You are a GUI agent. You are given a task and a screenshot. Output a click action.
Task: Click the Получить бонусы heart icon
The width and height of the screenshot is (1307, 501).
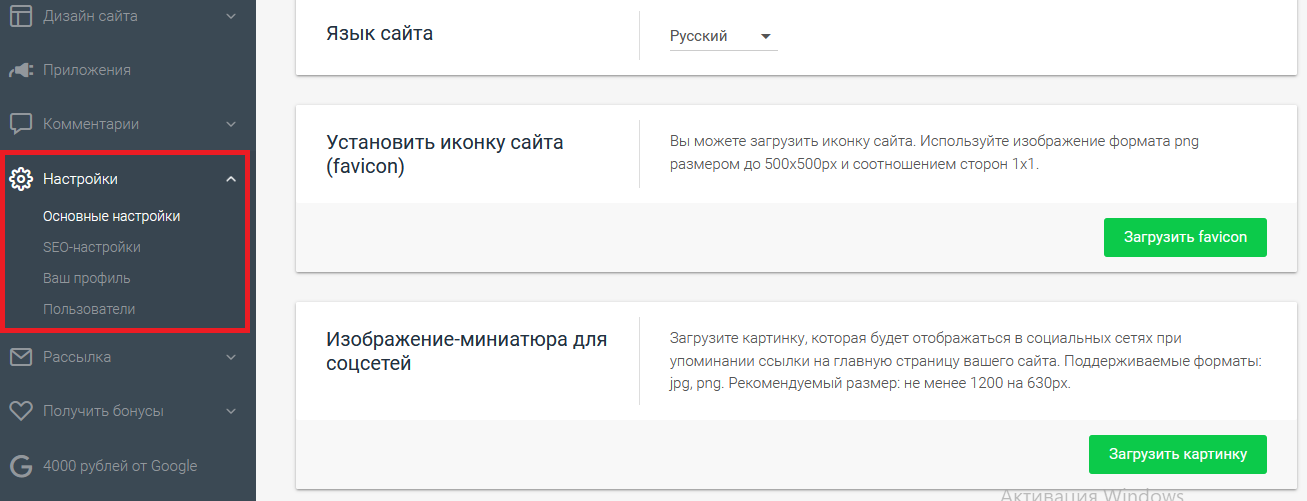[21, 411]
